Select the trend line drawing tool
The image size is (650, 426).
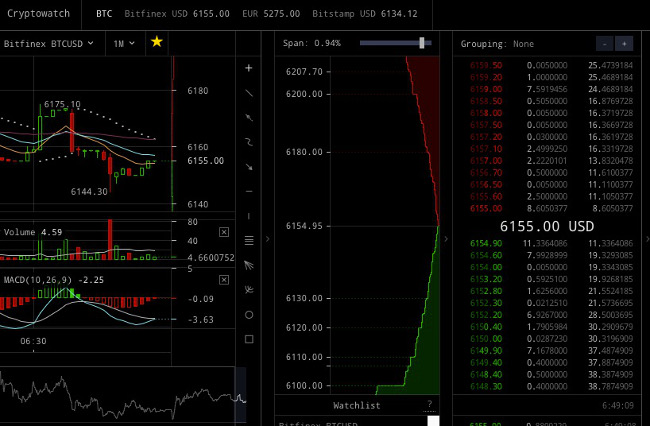tap(249, 93)
